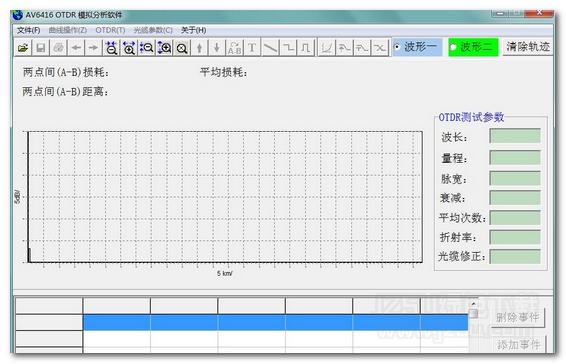Click the horizontal zoom in icon
The image size is (566, 364).
(x=129, y=48)
